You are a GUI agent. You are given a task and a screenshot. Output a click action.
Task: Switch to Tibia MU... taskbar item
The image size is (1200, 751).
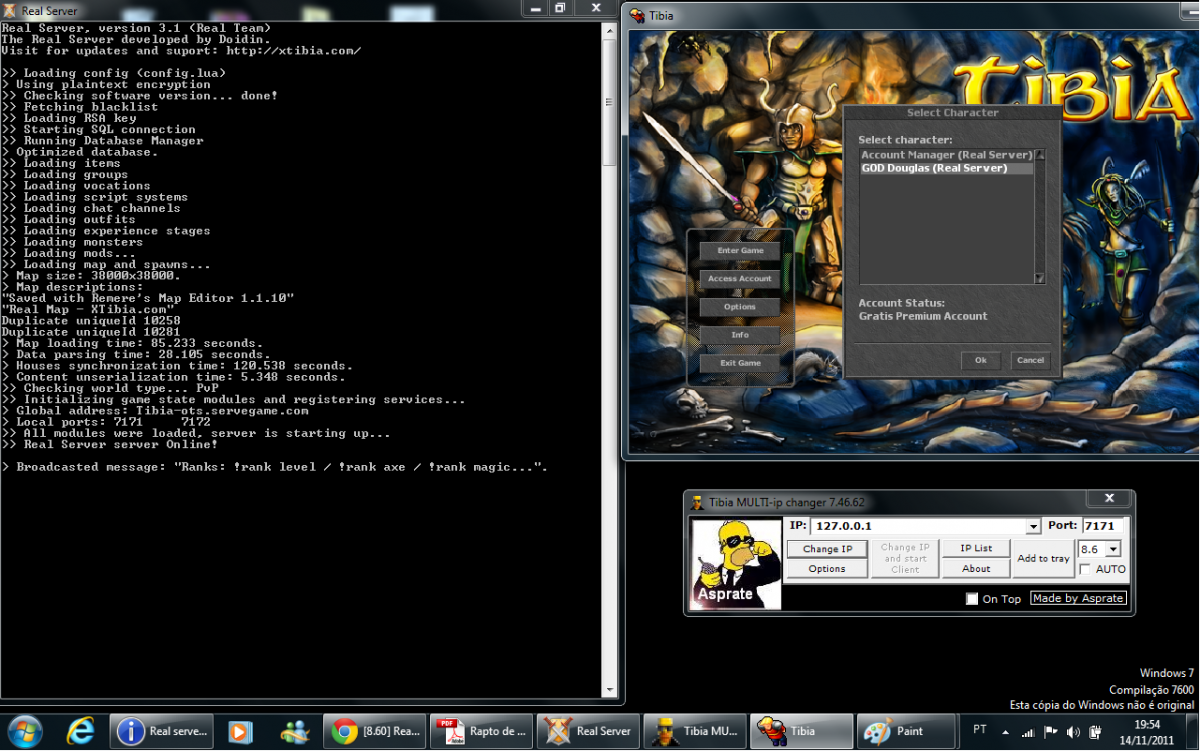tap(695, 731)
